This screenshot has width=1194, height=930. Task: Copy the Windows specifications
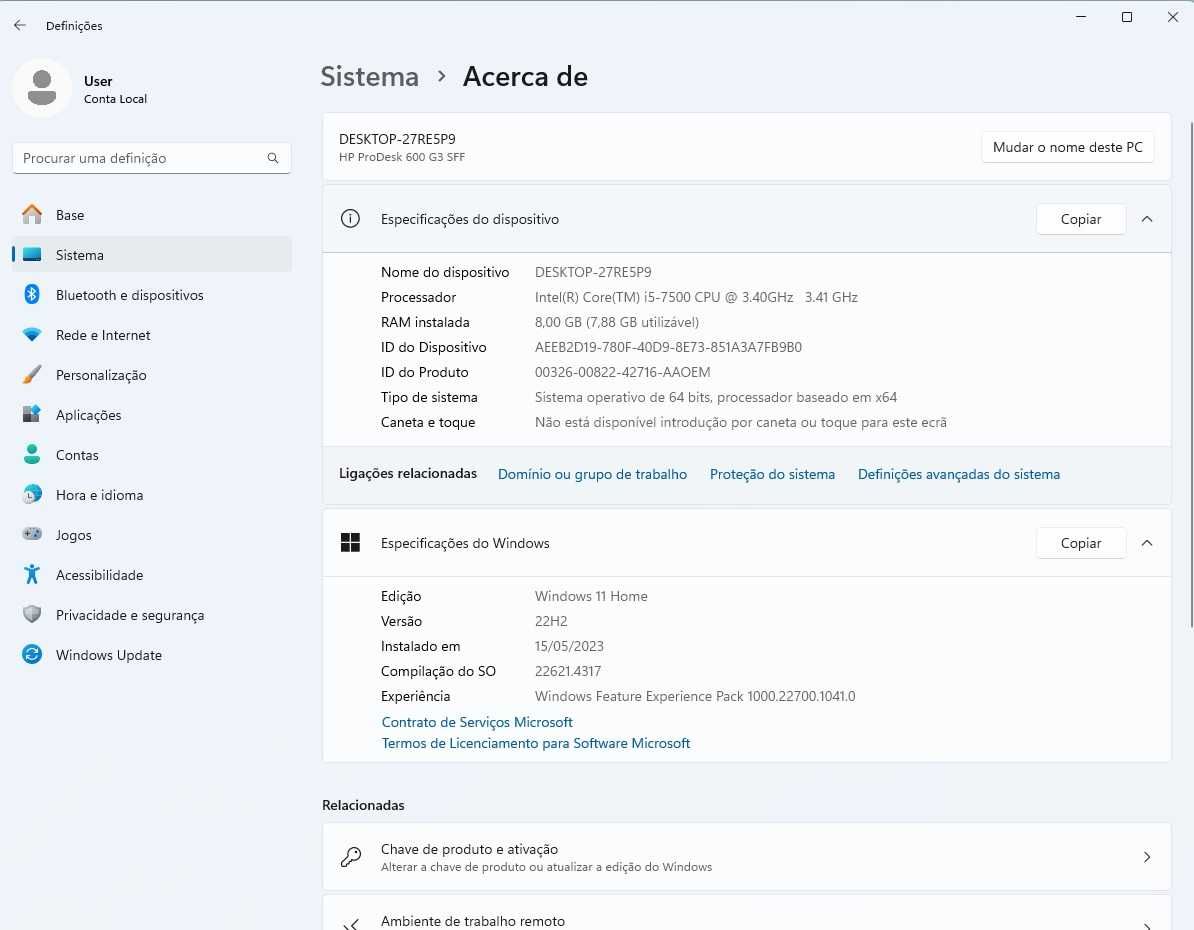pos(1081,542)
